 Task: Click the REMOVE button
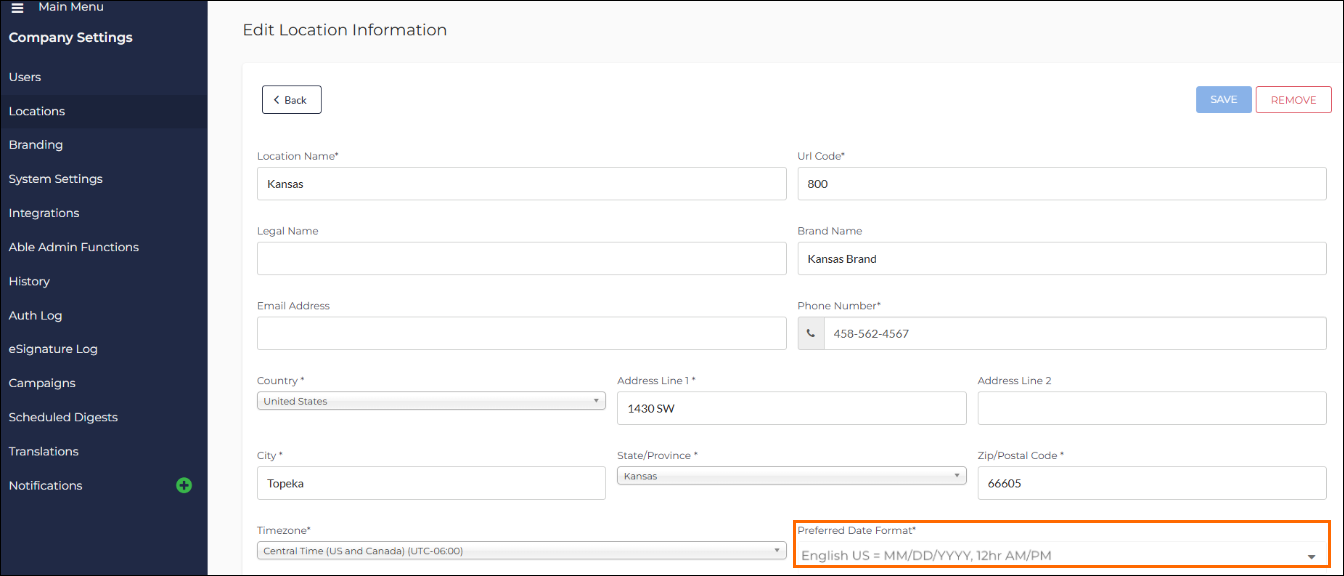pyautogui.click(x=1294, y=100)
